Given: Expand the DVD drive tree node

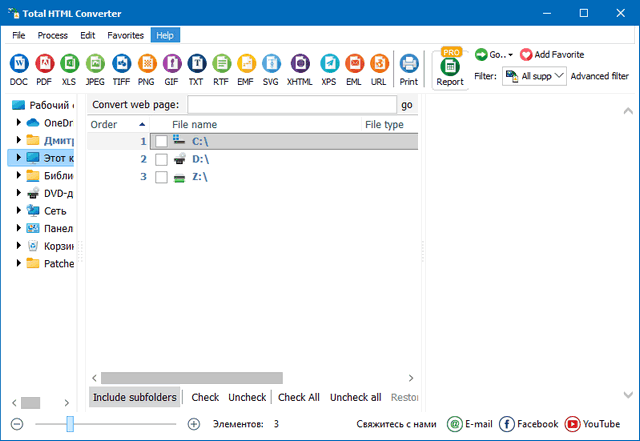Looking at the screenshot, I should (x=19, y=194).
